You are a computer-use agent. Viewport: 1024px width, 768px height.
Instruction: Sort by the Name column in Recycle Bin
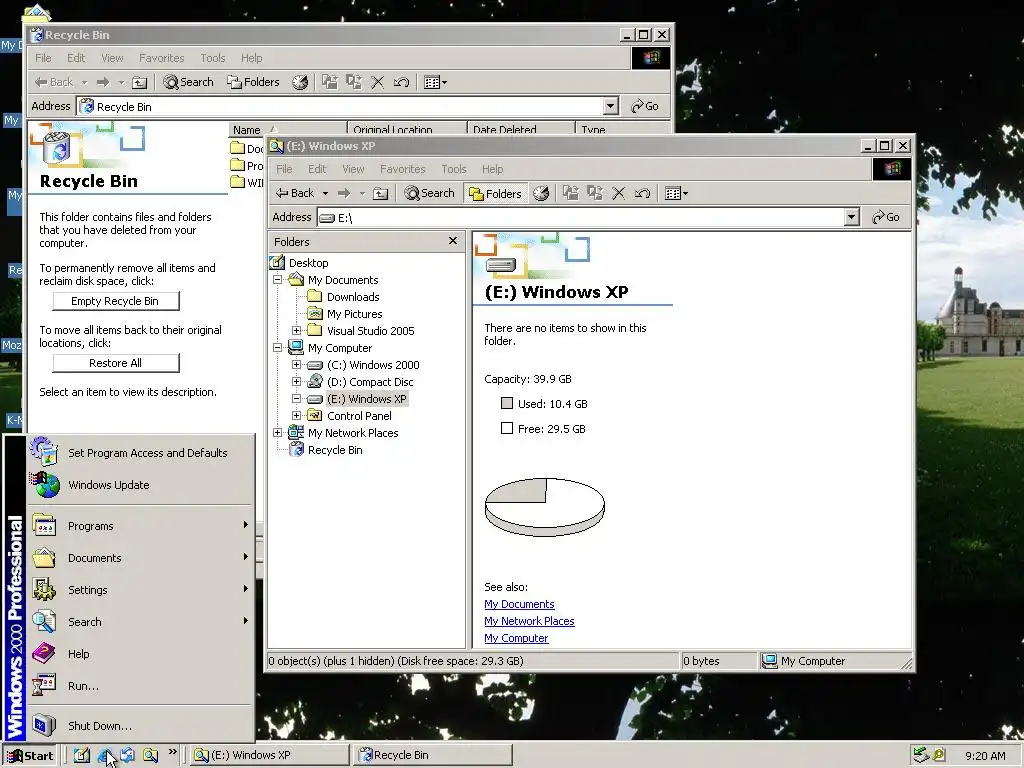287,129
